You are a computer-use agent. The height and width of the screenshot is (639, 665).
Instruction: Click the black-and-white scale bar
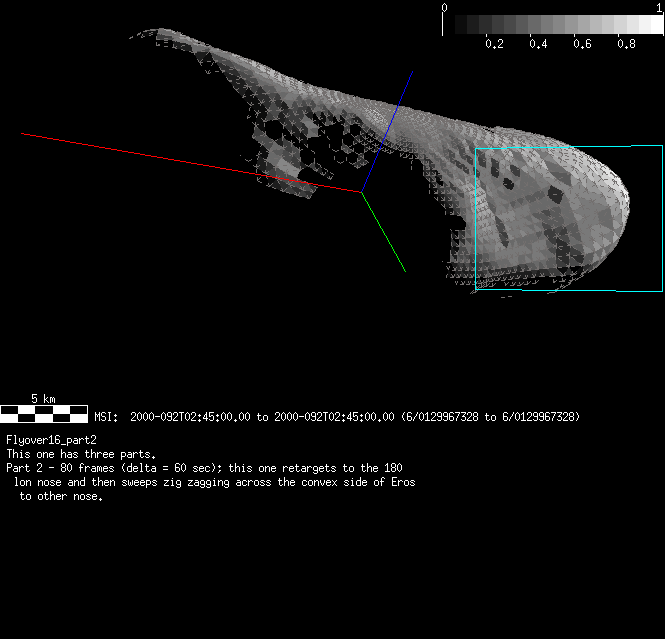pos(43,412)
